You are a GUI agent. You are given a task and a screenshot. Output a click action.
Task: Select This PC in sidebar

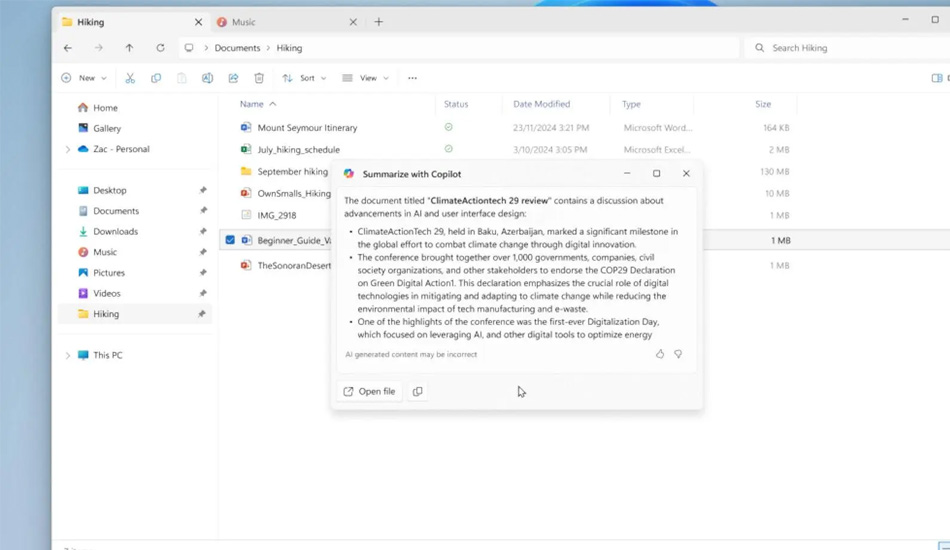(100, 356)
